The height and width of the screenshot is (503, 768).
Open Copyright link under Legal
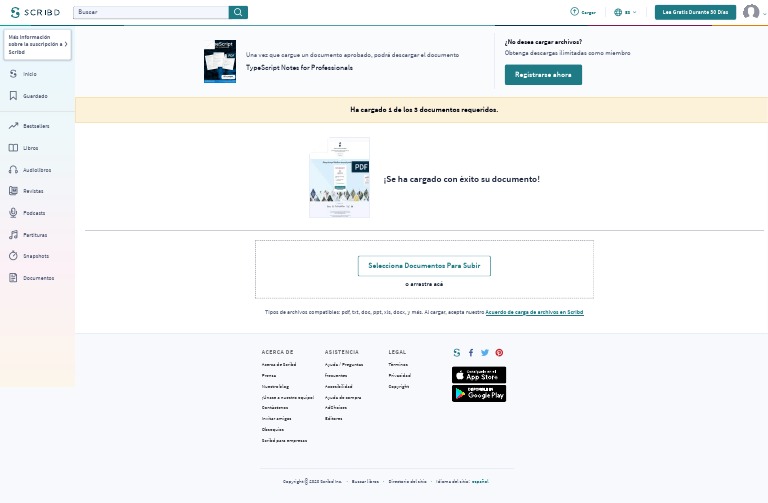tap(399, 386)
